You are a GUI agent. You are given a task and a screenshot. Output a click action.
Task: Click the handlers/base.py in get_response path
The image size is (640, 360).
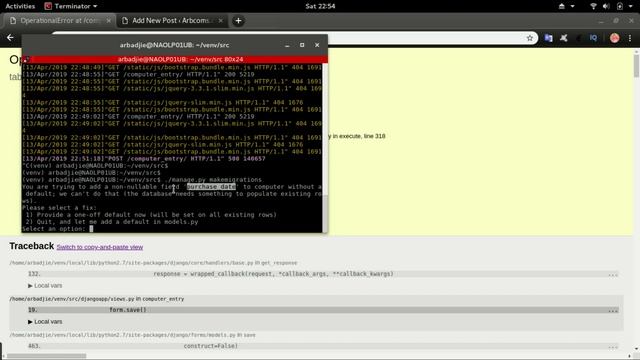(x=153, y=263)
